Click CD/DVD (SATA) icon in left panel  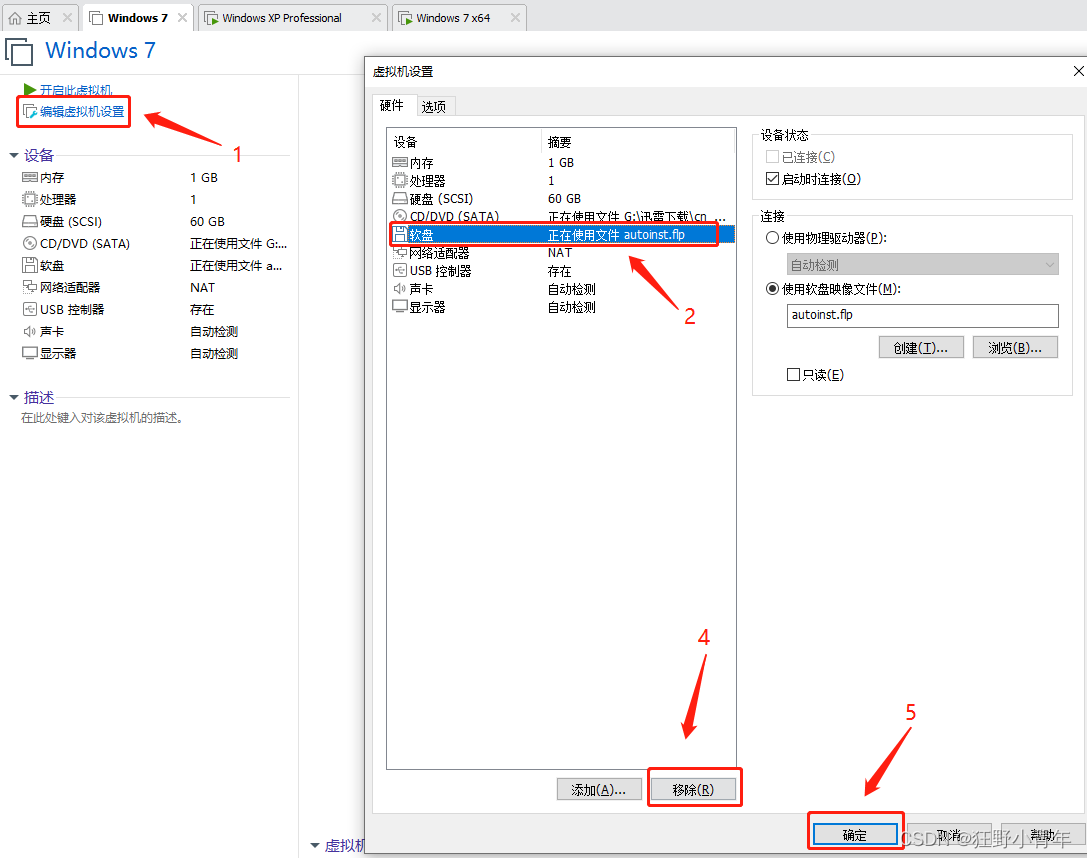[30, 243]
